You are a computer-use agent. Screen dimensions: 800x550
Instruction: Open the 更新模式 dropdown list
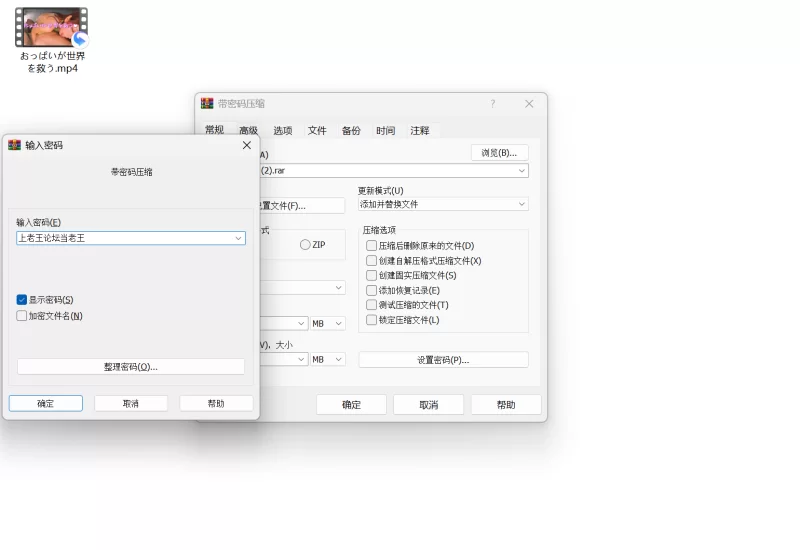(521, 204)
